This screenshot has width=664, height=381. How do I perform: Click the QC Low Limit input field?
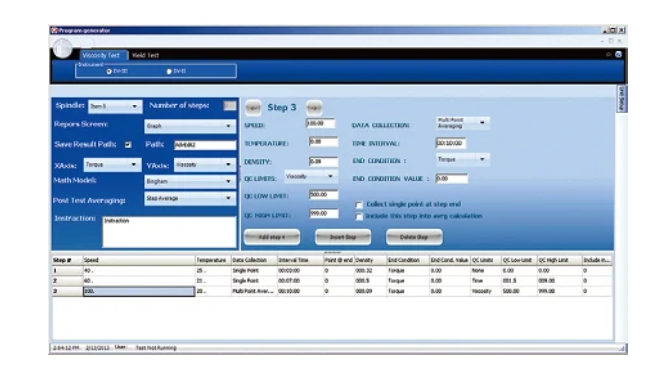point(324,195)
